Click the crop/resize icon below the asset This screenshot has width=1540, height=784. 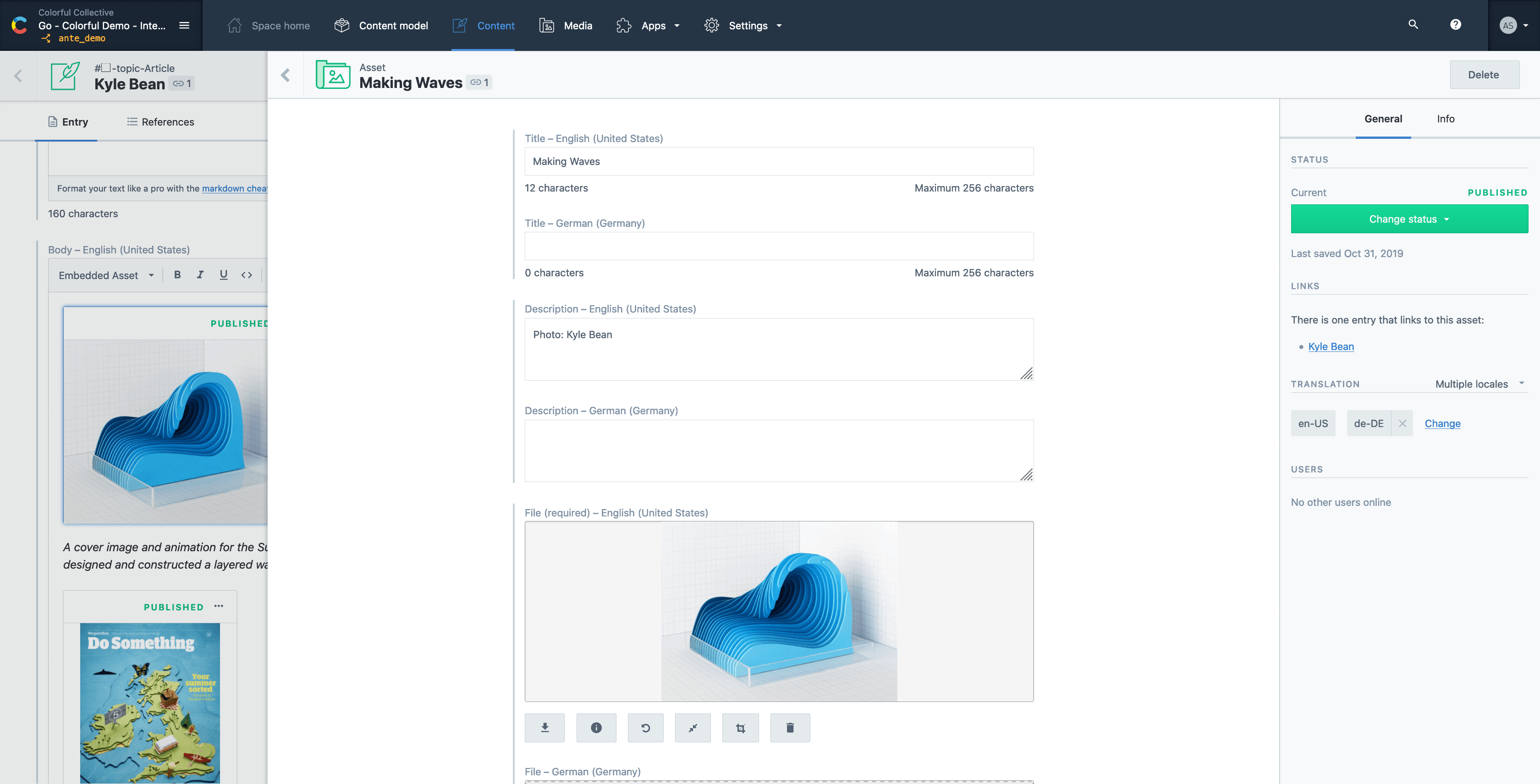tap(741, 727)
